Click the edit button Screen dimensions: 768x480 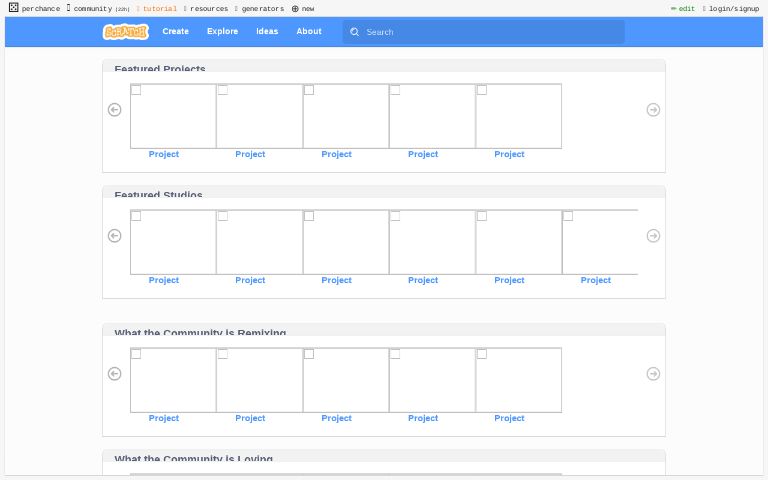coord(686,9)
